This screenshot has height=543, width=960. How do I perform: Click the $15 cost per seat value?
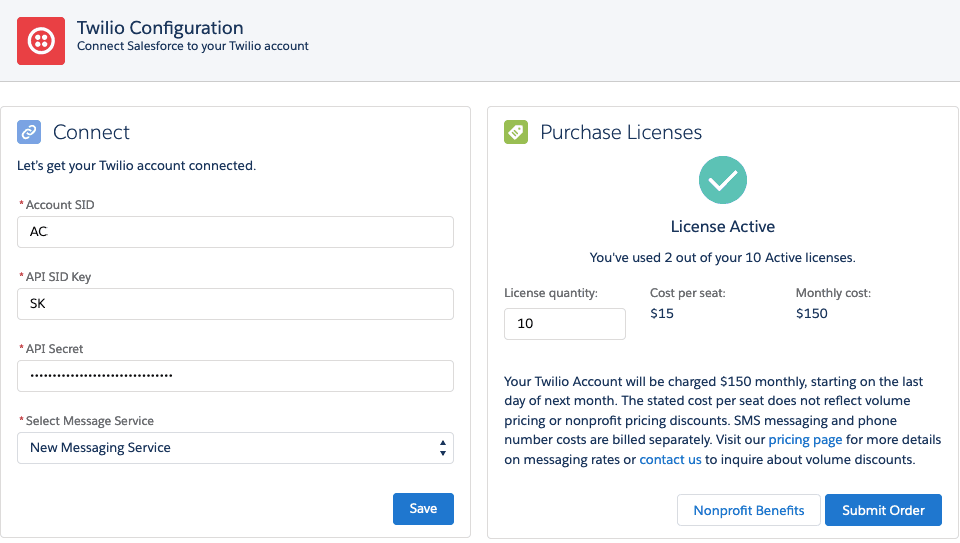pos(662,313)
